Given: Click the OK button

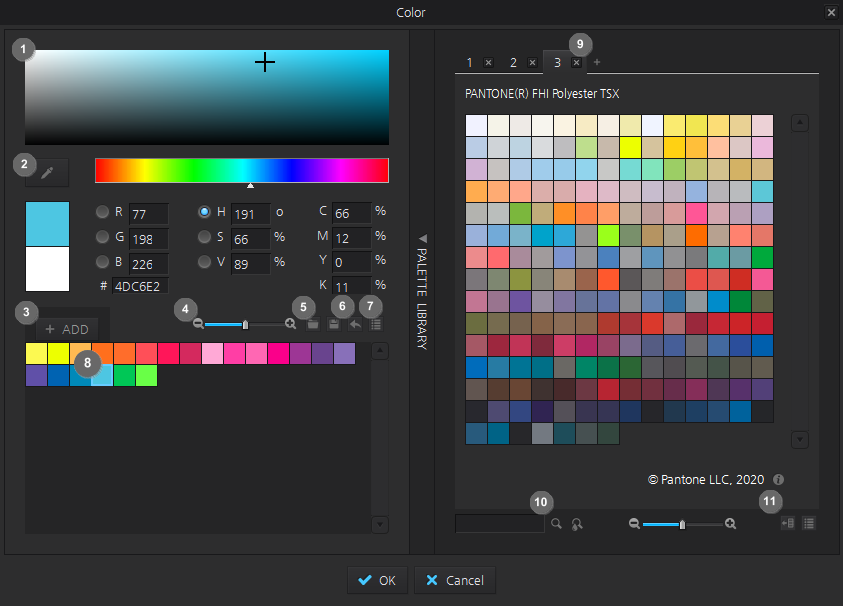Looking at the screenshot, I should (x=377, y=580).
